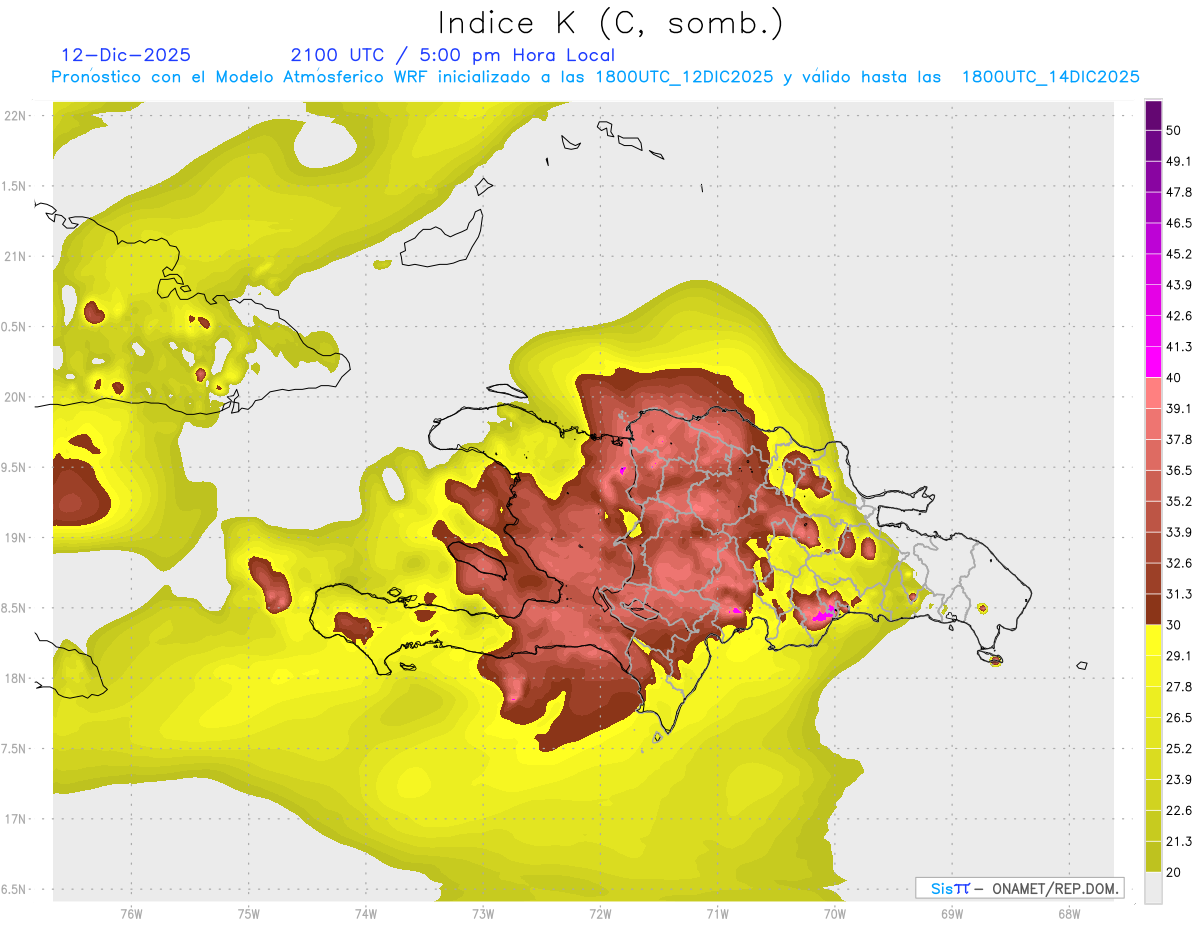Click the legend value "36.5"
This screenshot has width=1200, height=927.
point(1179,470)
